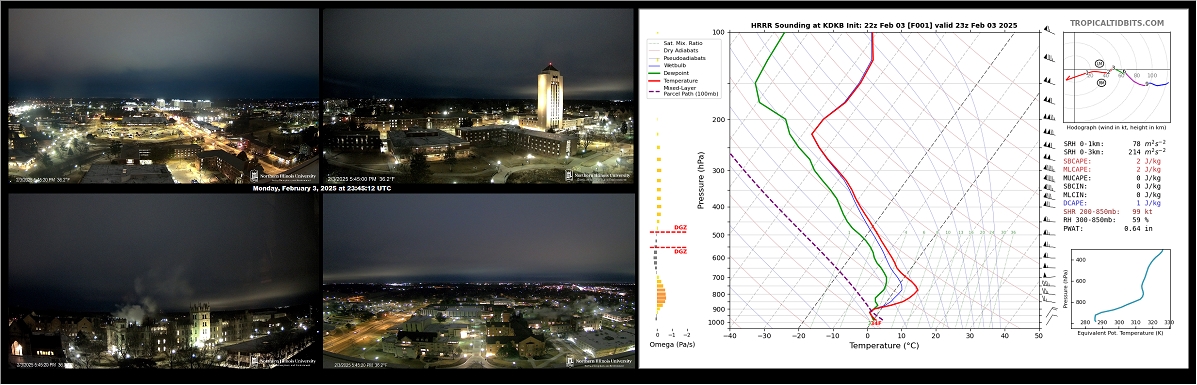
Task: Click the Equivalent Pot. Temperature chart
Action: point(1123,285)
